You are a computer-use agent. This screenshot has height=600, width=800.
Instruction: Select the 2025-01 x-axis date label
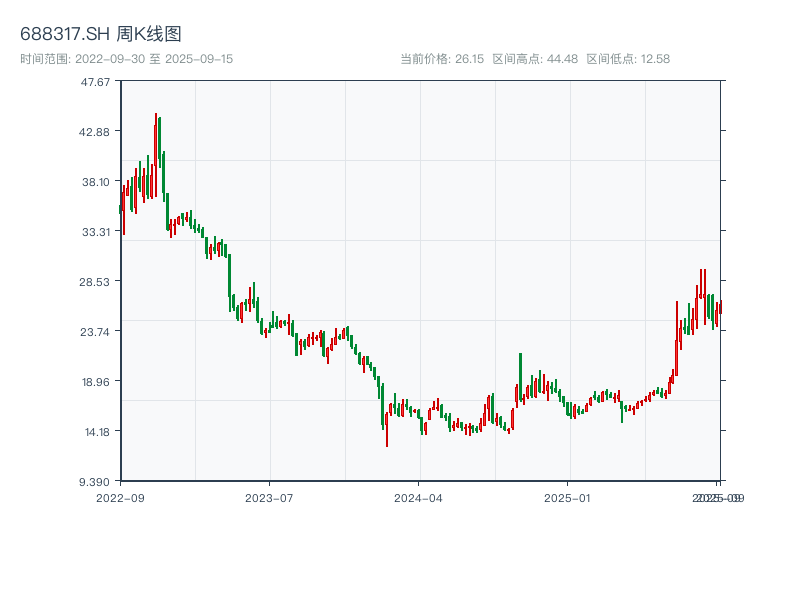pos(569,497)
